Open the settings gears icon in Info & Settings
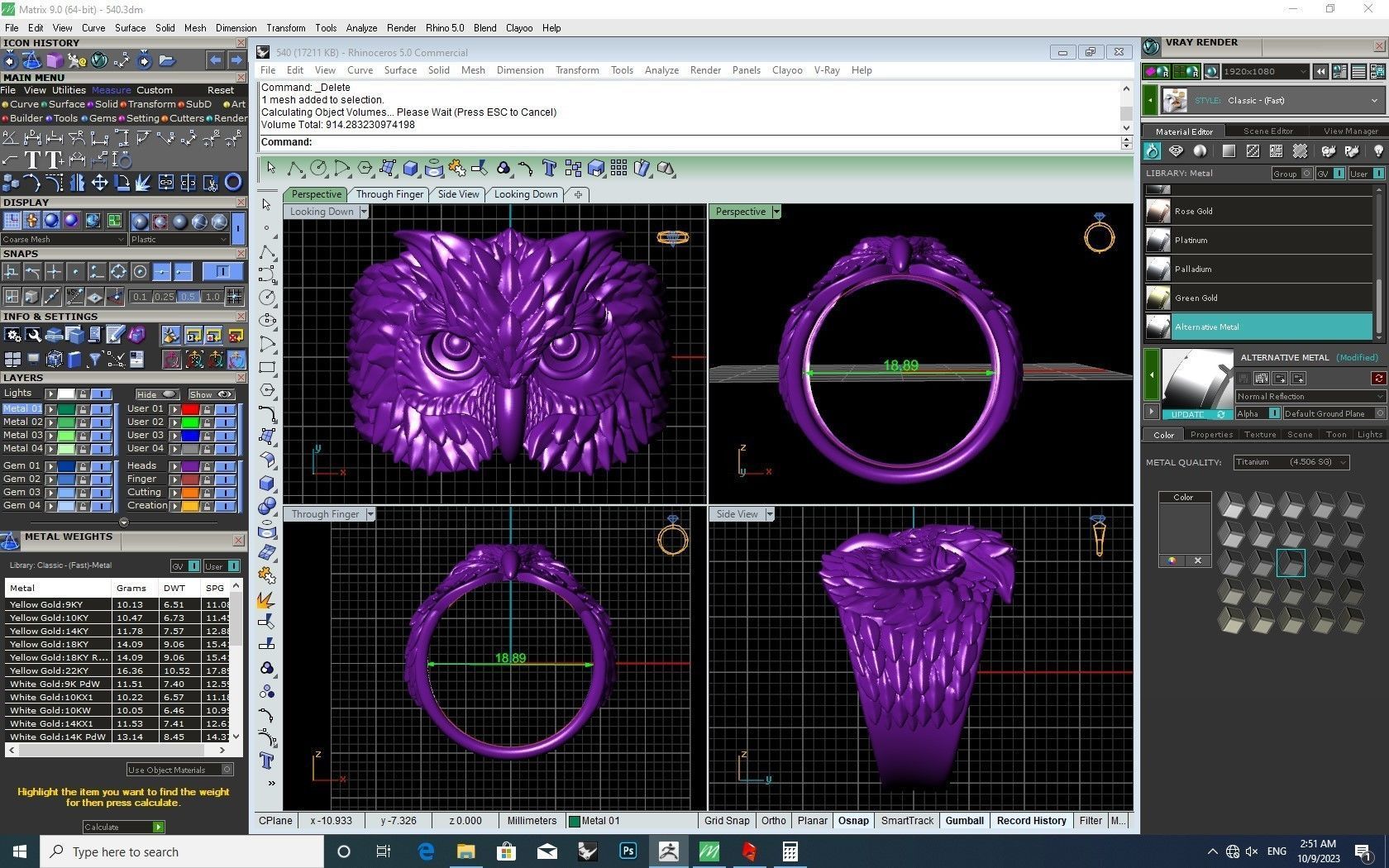The image size is (1389, 868). point(12,335)
